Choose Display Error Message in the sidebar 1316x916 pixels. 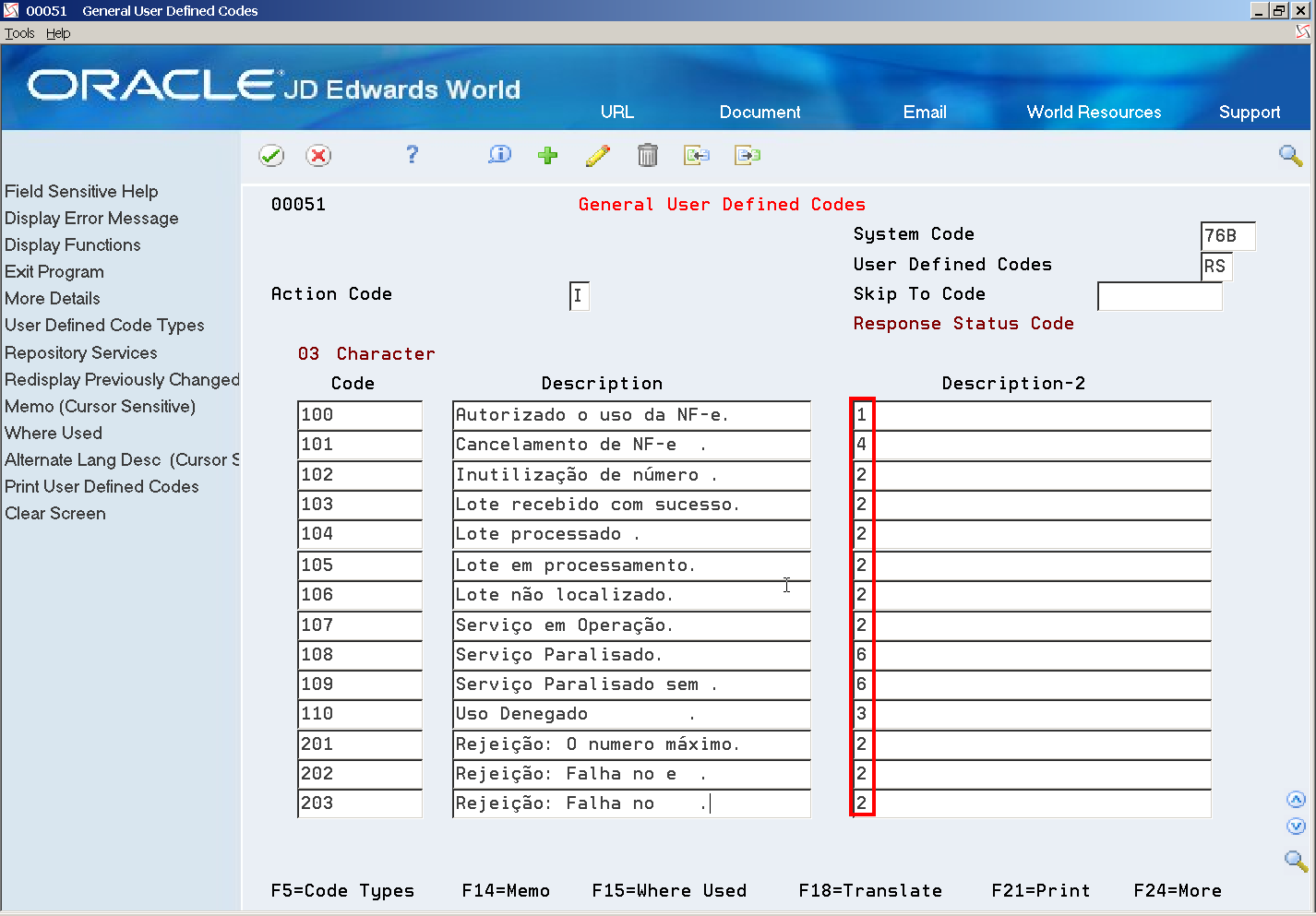point(91,218)
